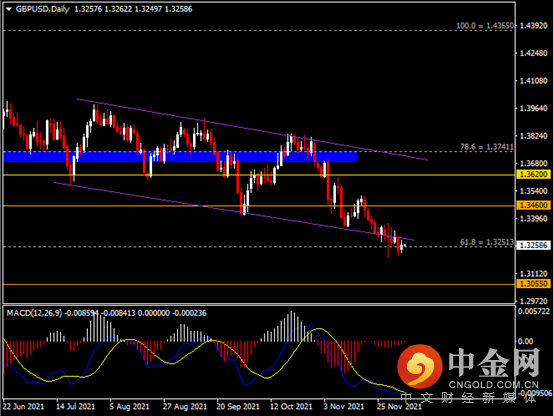
Task: Click the 0.005722 MACD axis label
Action: pos(534,311)
